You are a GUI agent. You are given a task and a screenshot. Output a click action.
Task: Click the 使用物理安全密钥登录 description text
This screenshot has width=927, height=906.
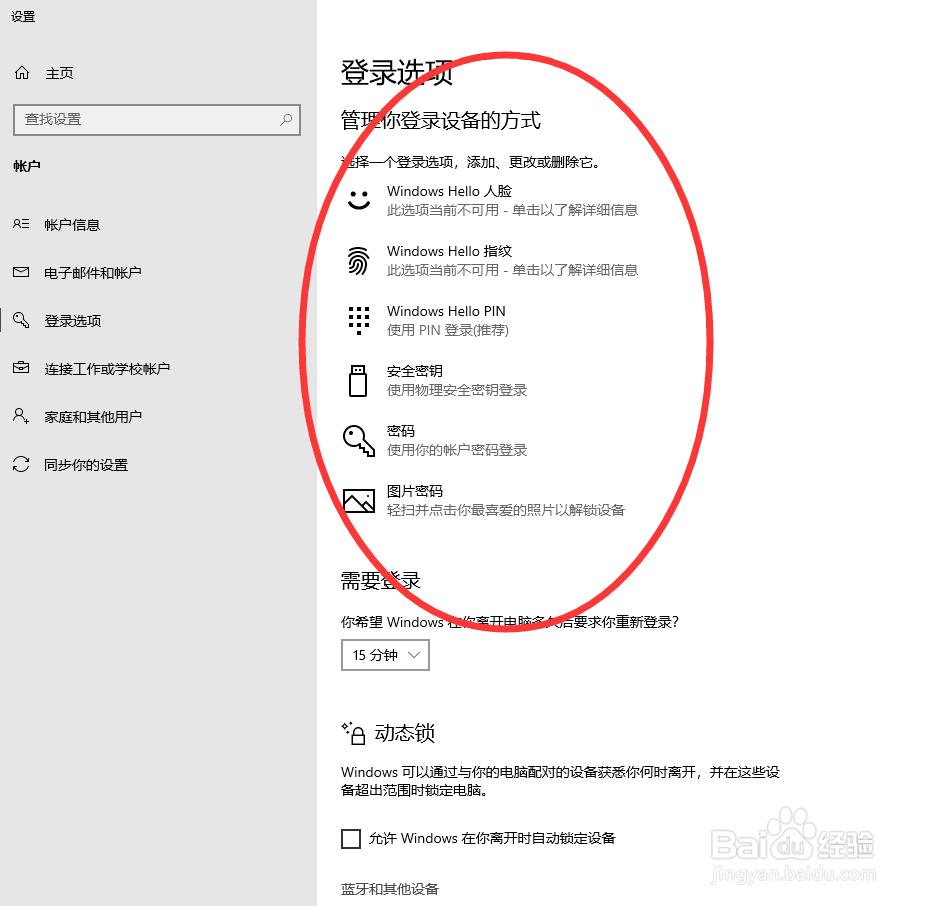(x=457, y=390)
